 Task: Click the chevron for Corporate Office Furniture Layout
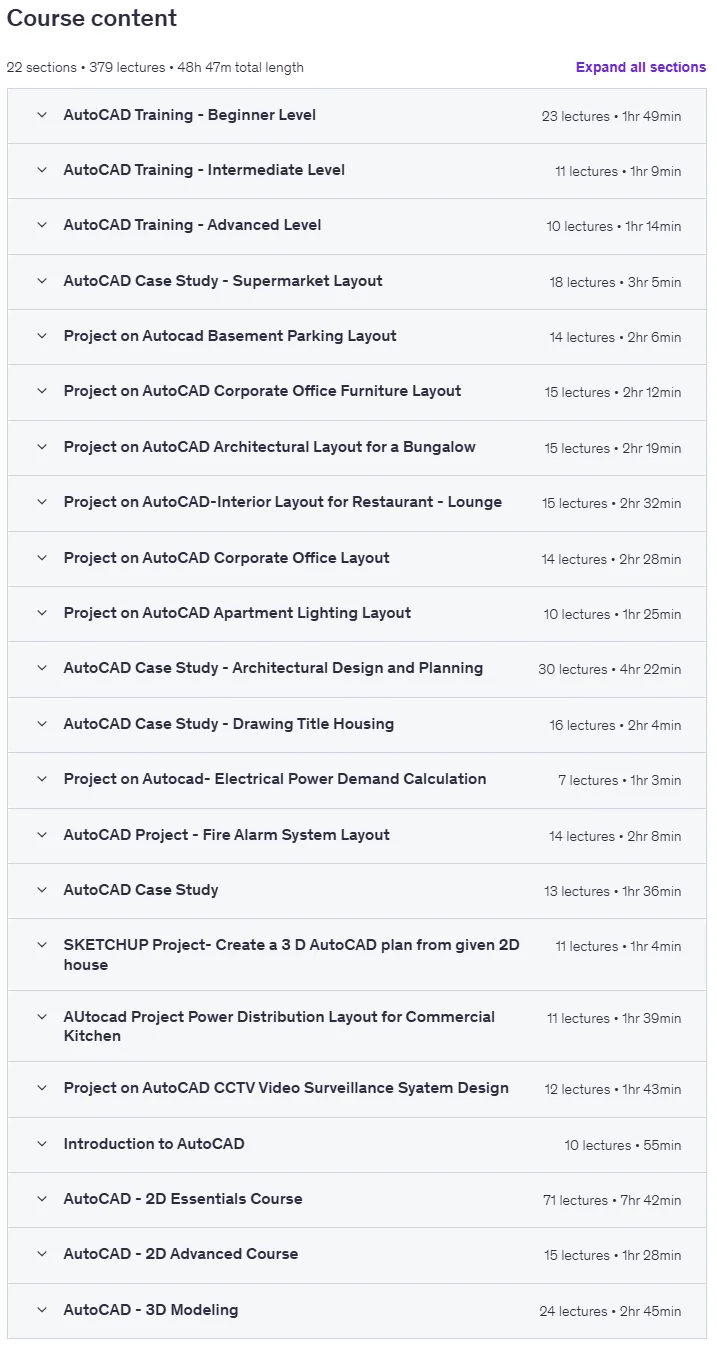tap(42, 391)
